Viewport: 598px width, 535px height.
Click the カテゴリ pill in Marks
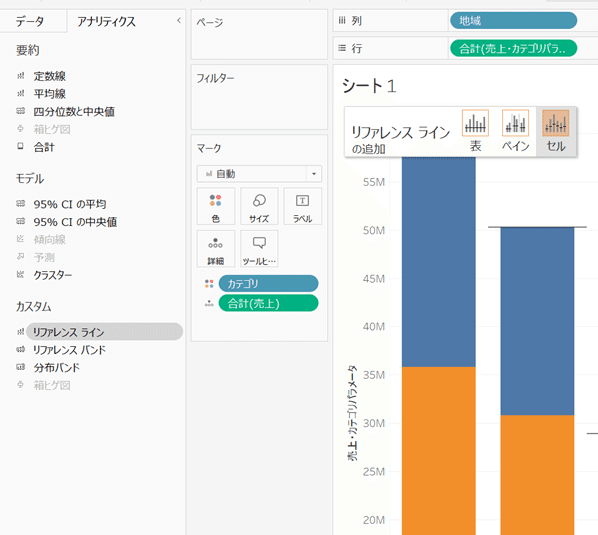[x=268, y=284]
